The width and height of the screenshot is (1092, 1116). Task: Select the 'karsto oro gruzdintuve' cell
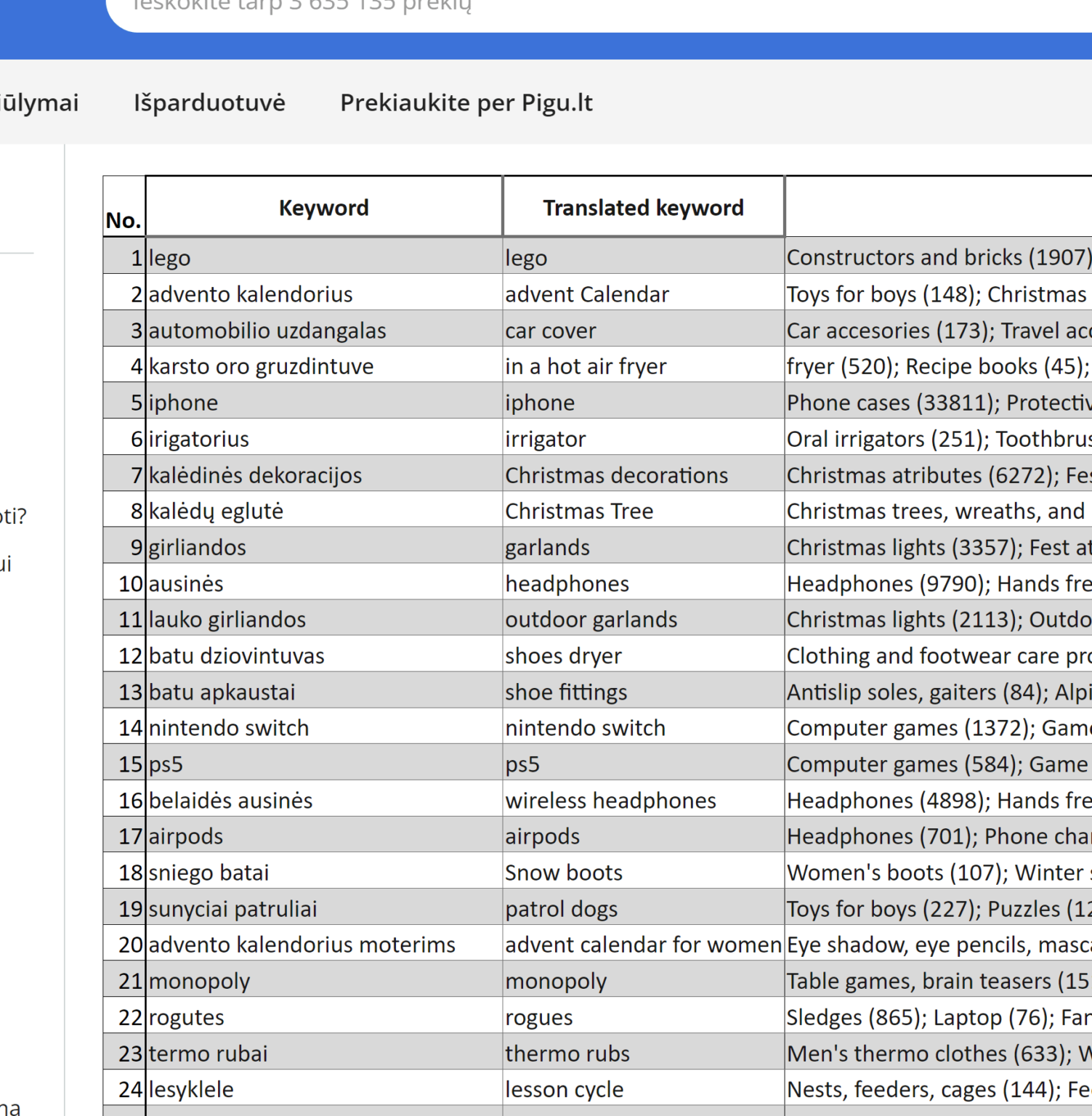[324, 364]
